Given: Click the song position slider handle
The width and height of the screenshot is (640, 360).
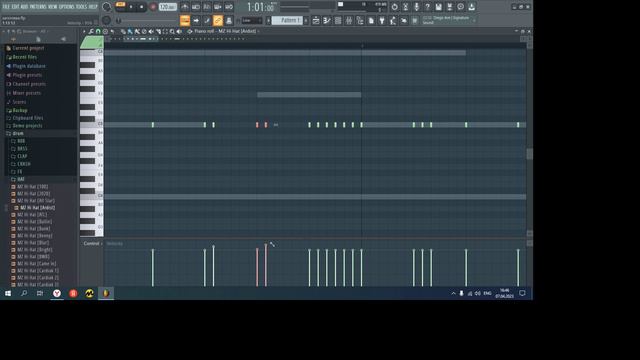Looking at the screenshot, I should point(118,20).
